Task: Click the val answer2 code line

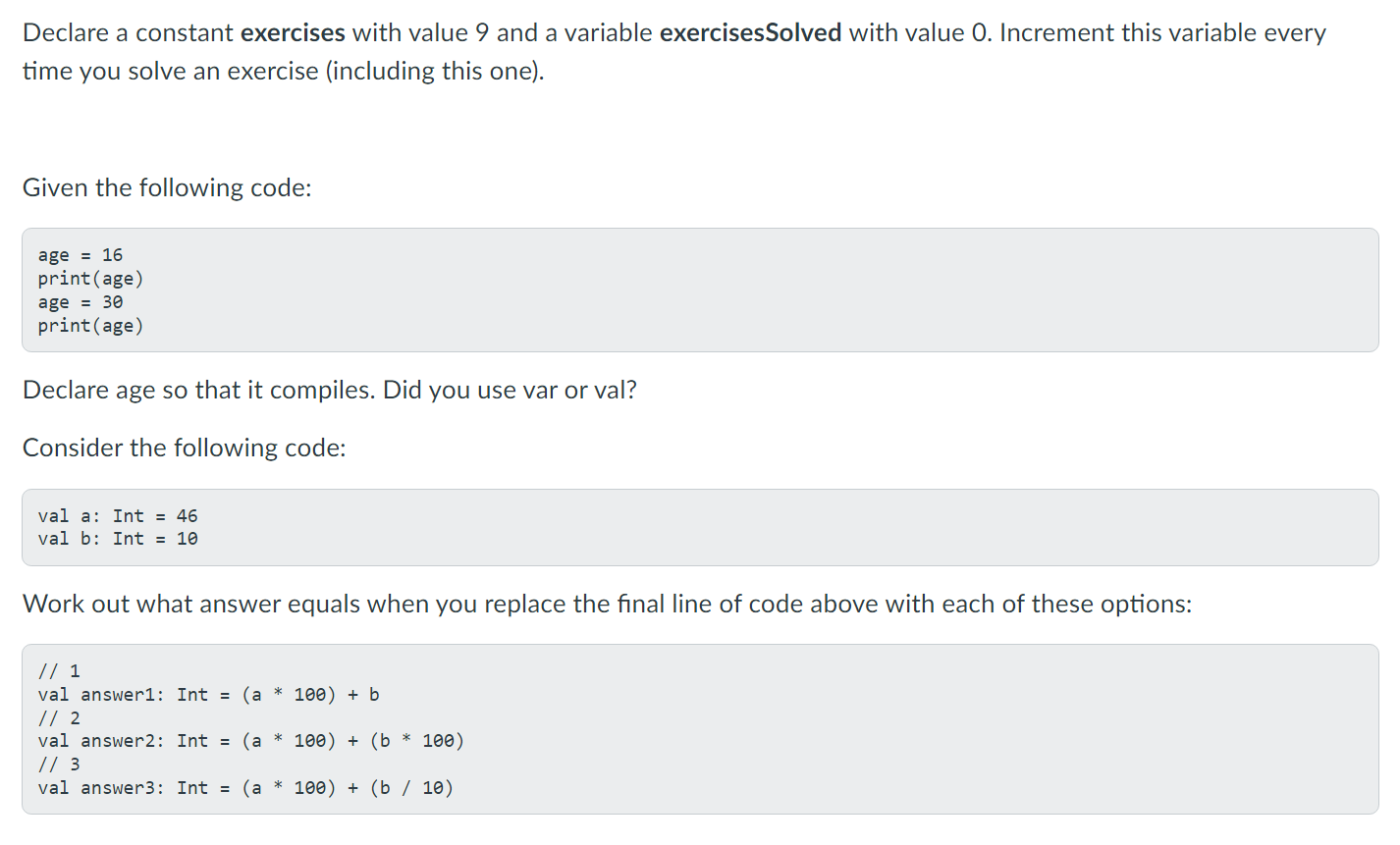Action: (x=251, y=741)
